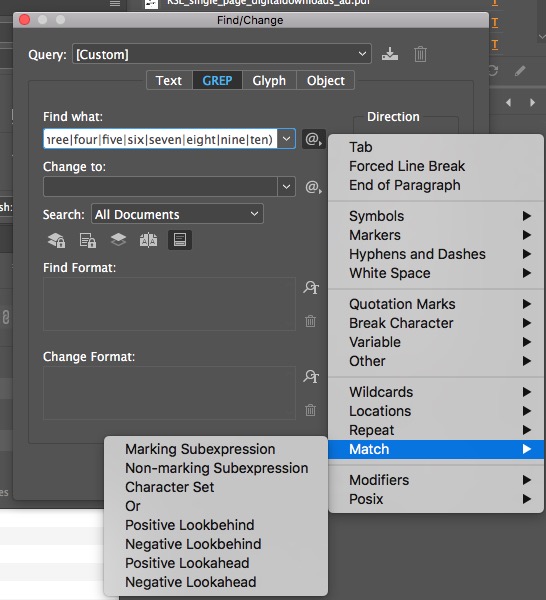Expand the Quotation Marks submenu
Viewport: 546px width, 600px height.
436,304
